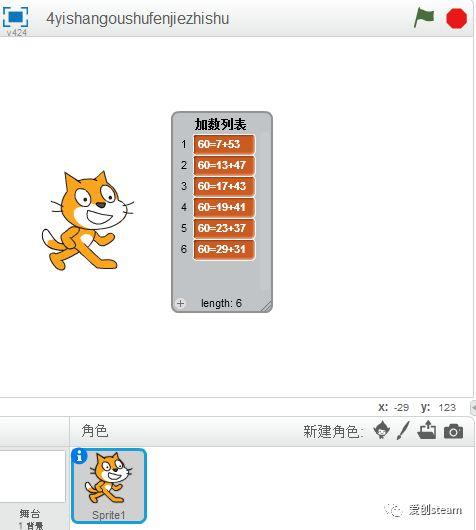The width and height of the screenshot is (476, 530).
Task: Click the cat sprite on the stage
Action: pos(88,220)
